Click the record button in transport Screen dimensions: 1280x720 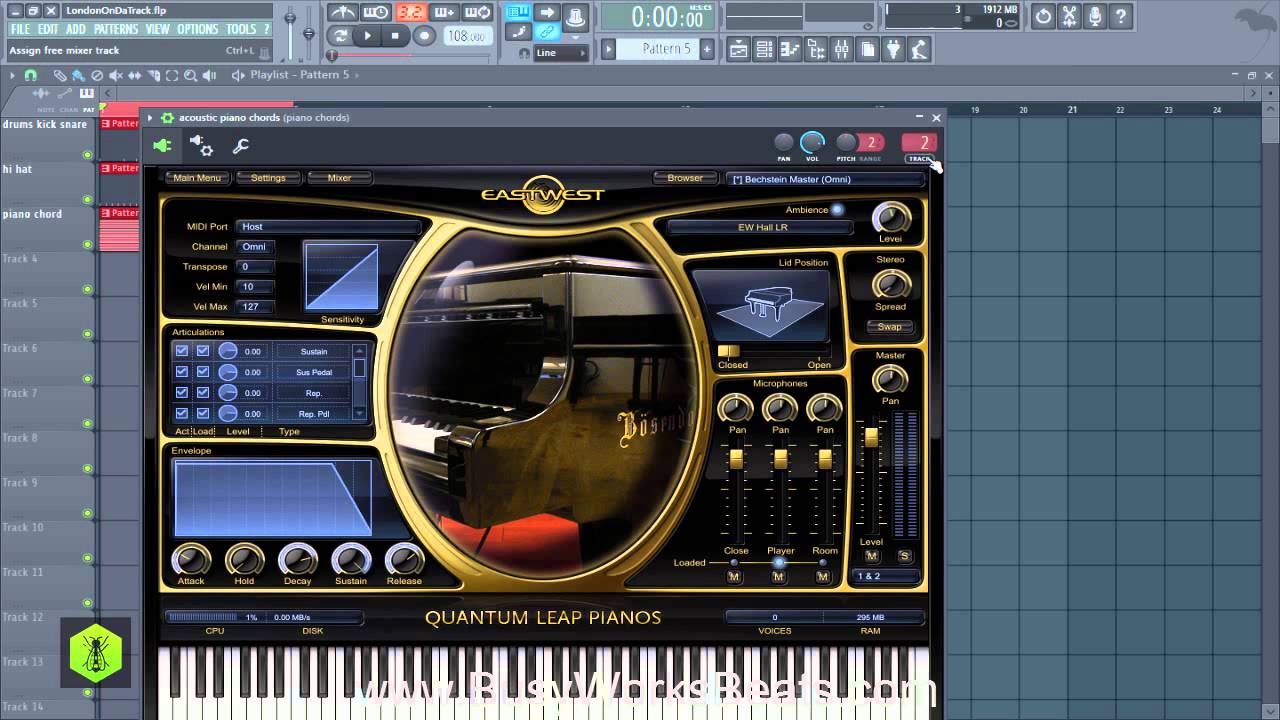tap(424, 36)
